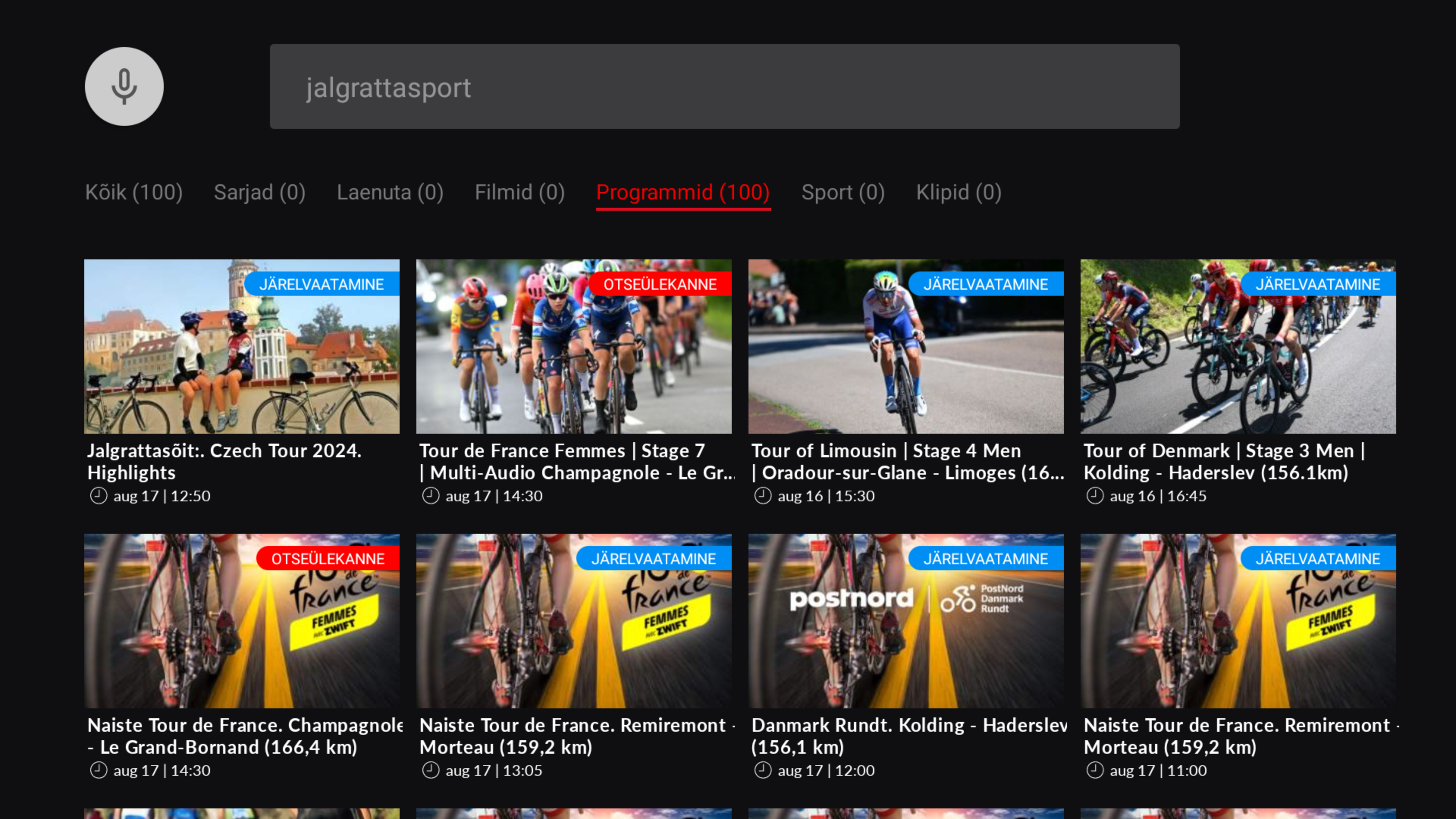1456x819 pixels.
Task: Click the aug 17 | 11:00 timestamp
Action: (x=1158, y=770)
